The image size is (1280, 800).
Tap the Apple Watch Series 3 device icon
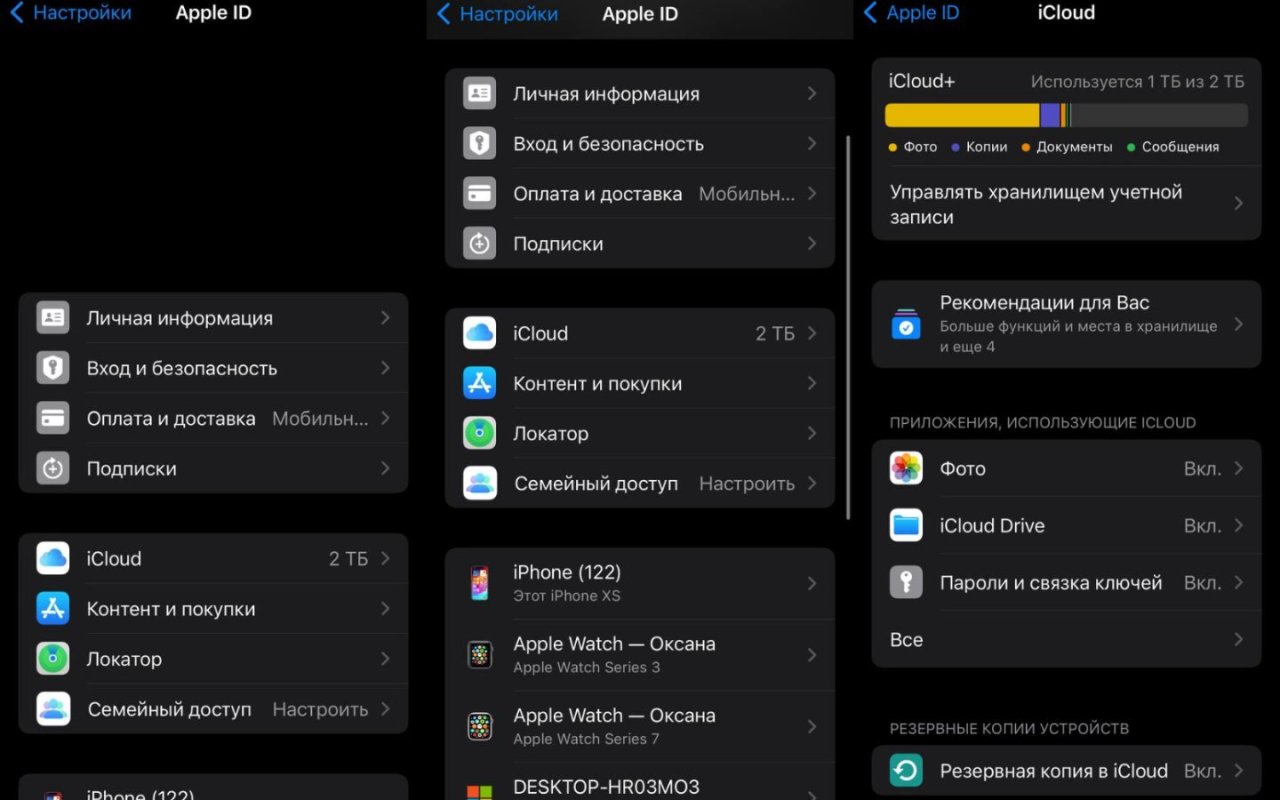480,655
